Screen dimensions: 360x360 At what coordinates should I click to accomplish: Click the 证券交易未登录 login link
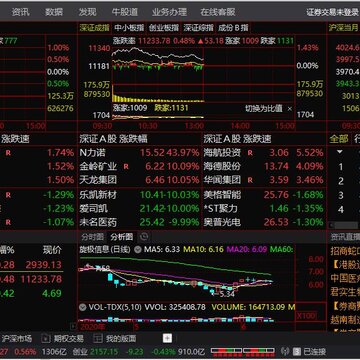tap(333, 12)
